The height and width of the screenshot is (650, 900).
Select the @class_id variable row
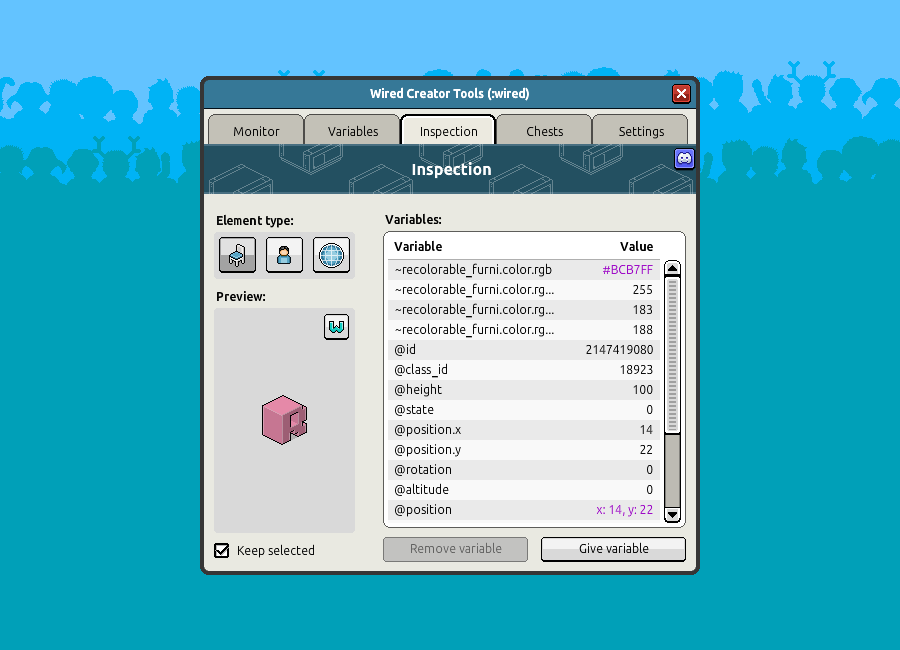pos(523,370)
